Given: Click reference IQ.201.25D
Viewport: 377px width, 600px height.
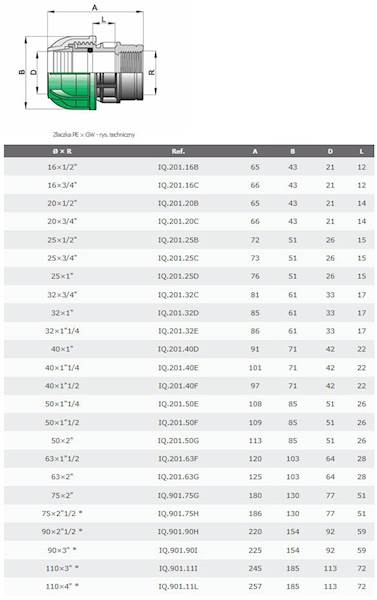Looking at the screenshot, I should coord(178,276).
